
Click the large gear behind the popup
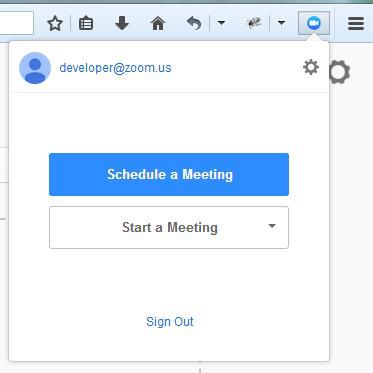340,72
